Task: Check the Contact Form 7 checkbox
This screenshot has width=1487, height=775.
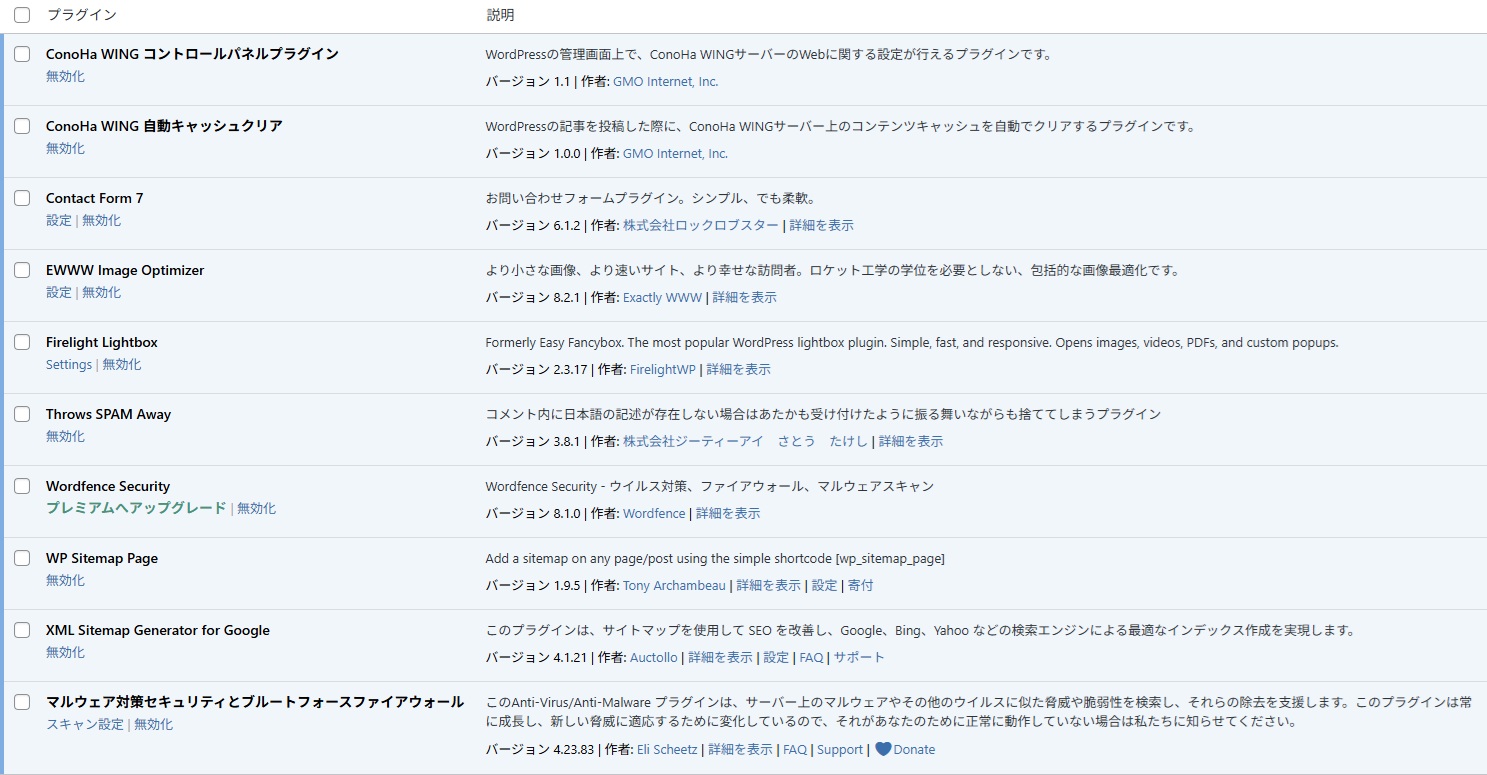Action: point(22,198)
